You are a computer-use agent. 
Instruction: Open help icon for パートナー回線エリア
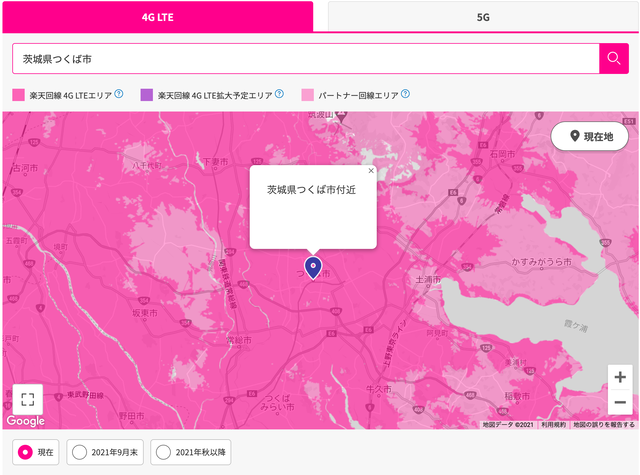click(x=405, y=94)
